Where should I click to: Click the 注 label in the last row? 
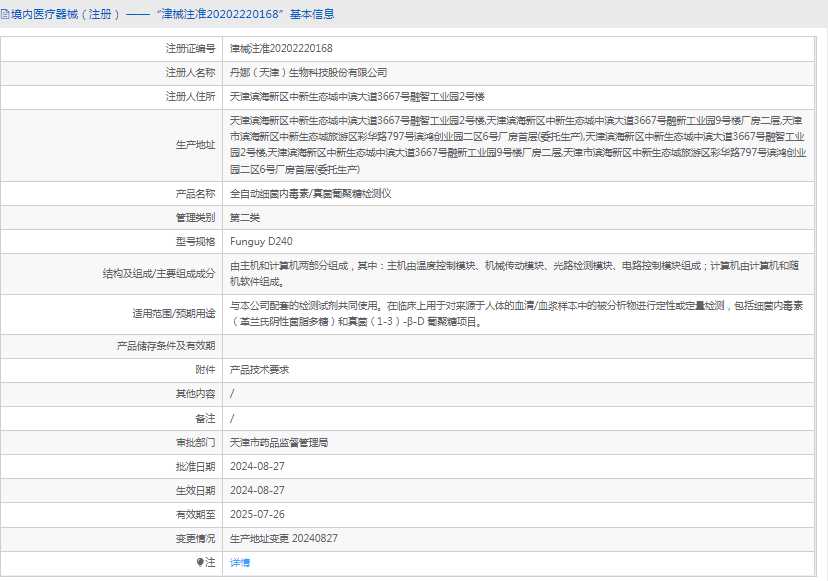pyautogui.click(x=210, y=563)
